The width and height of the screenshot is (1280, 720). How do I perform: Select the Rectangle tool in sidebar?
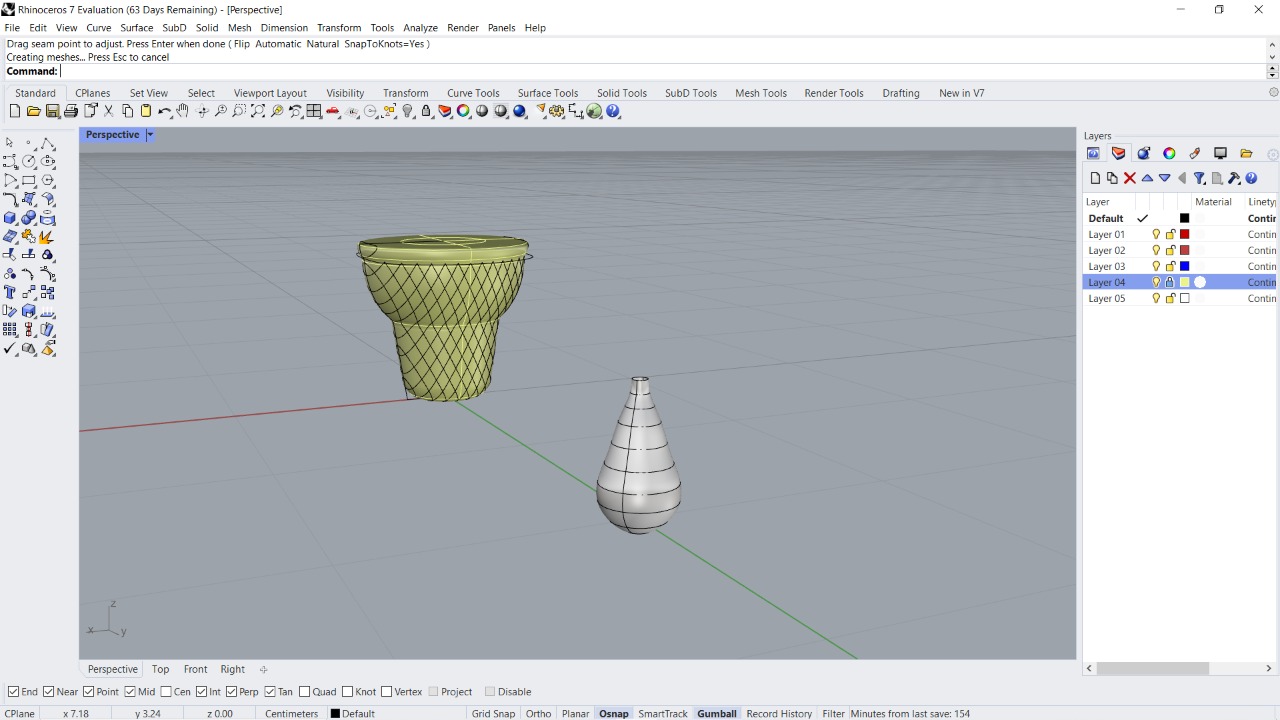pyautogui.click(x=29, y=180)
